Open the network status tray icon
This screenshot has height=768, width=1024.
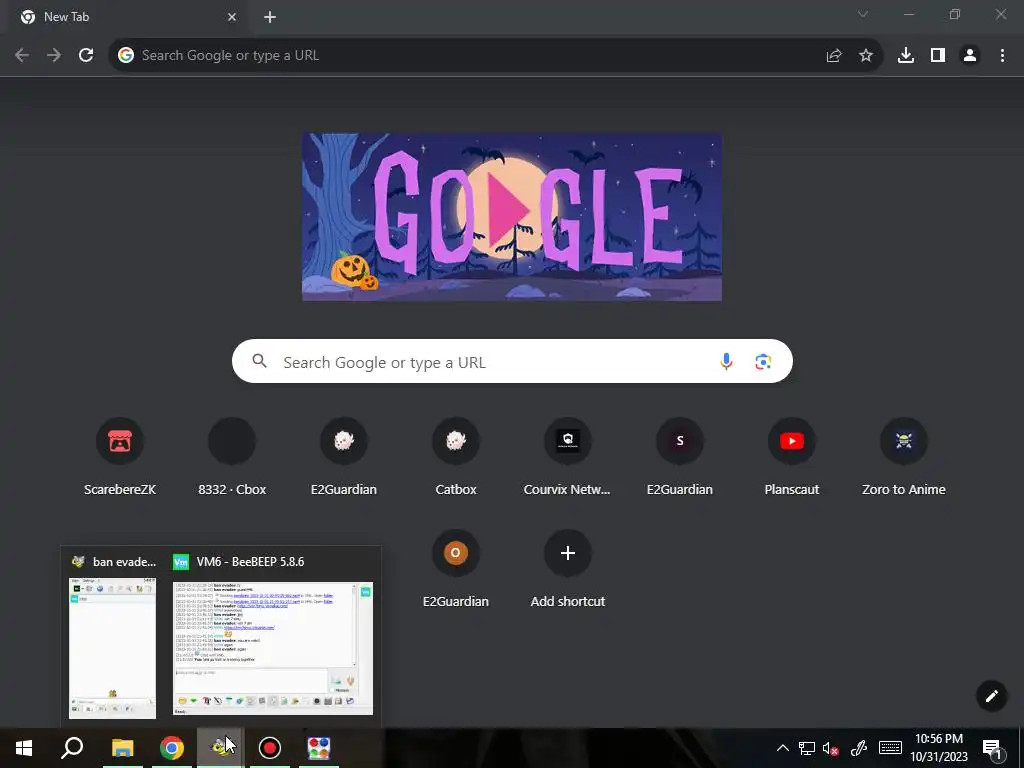tap(807, 748)
